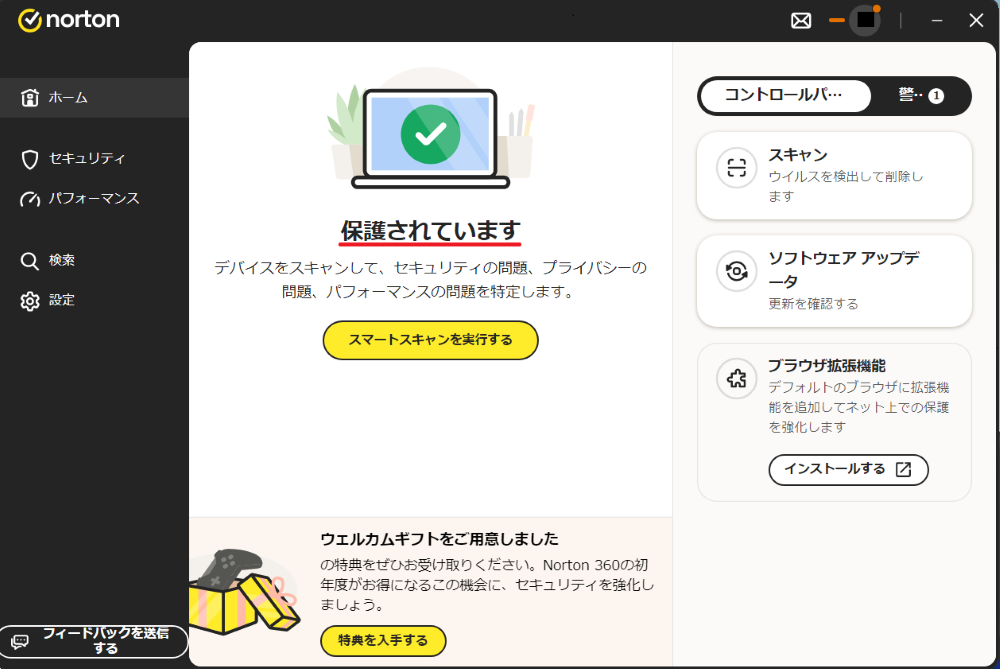Click the magnifier search icon

click(x=29, y=261)
